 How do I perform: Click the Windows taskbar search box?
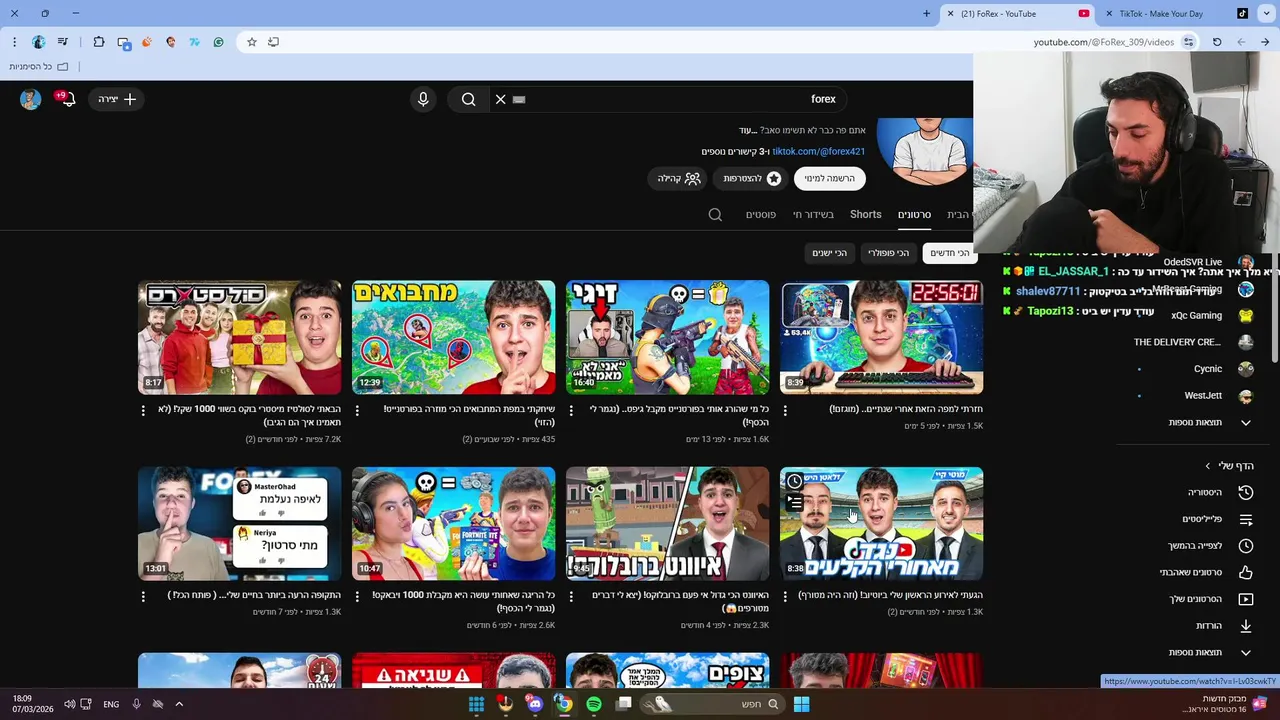[712, 704]
